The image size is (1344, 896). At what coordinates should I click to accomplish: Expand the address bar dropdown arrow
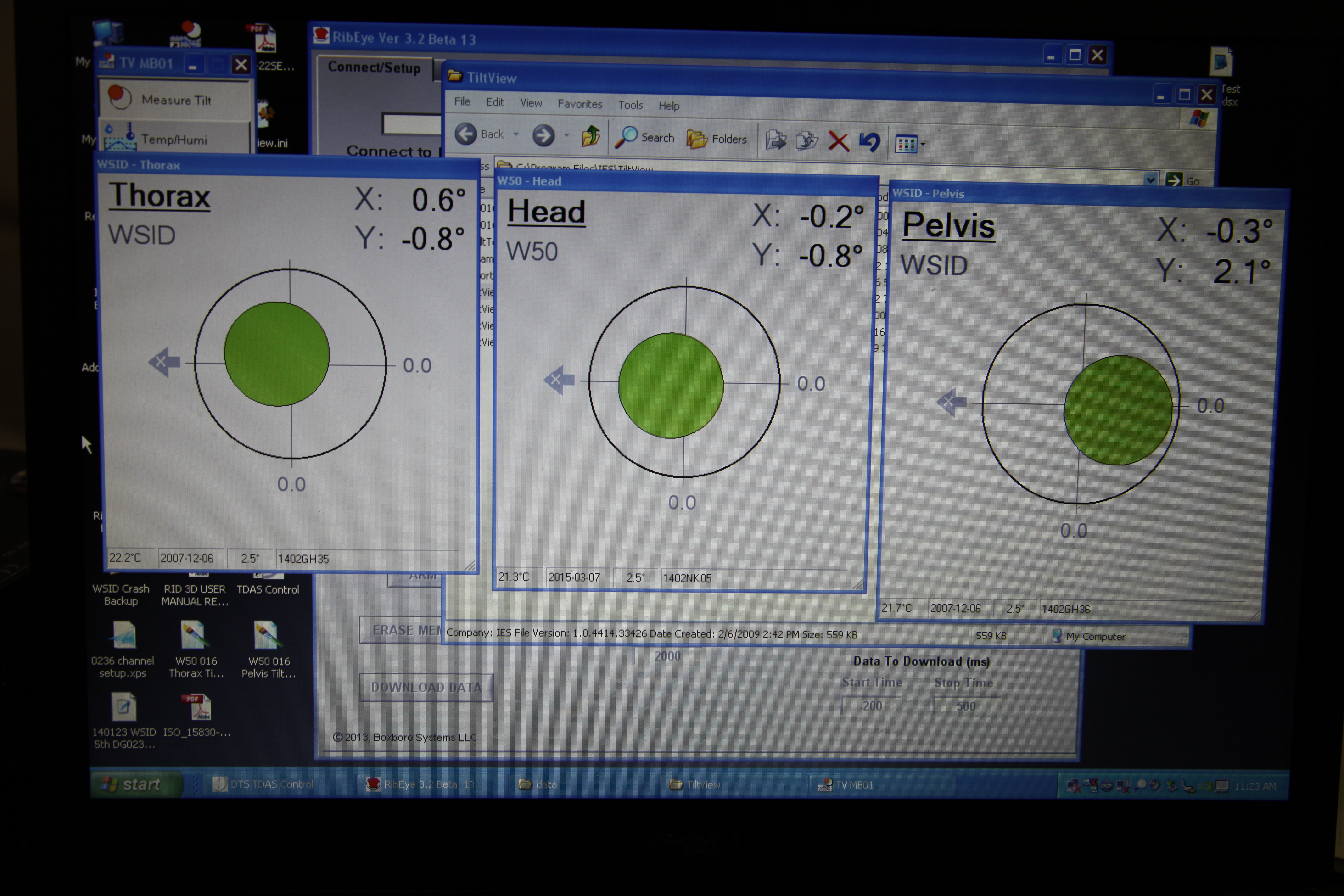click(x=1150, y=179)
